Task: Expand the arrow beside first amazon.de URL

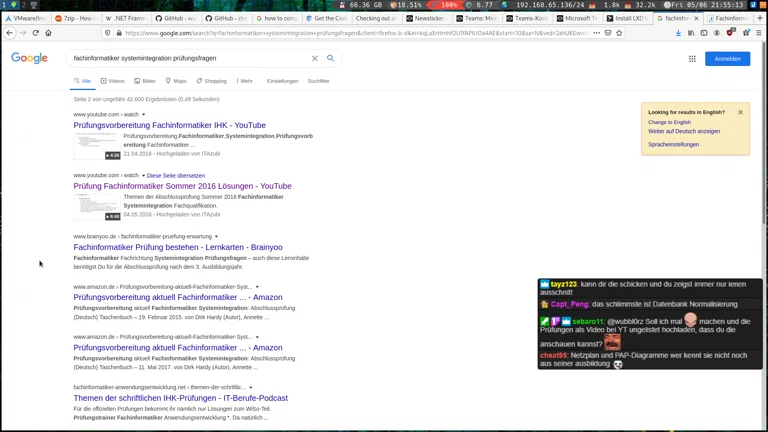Action: coord(257,287)
